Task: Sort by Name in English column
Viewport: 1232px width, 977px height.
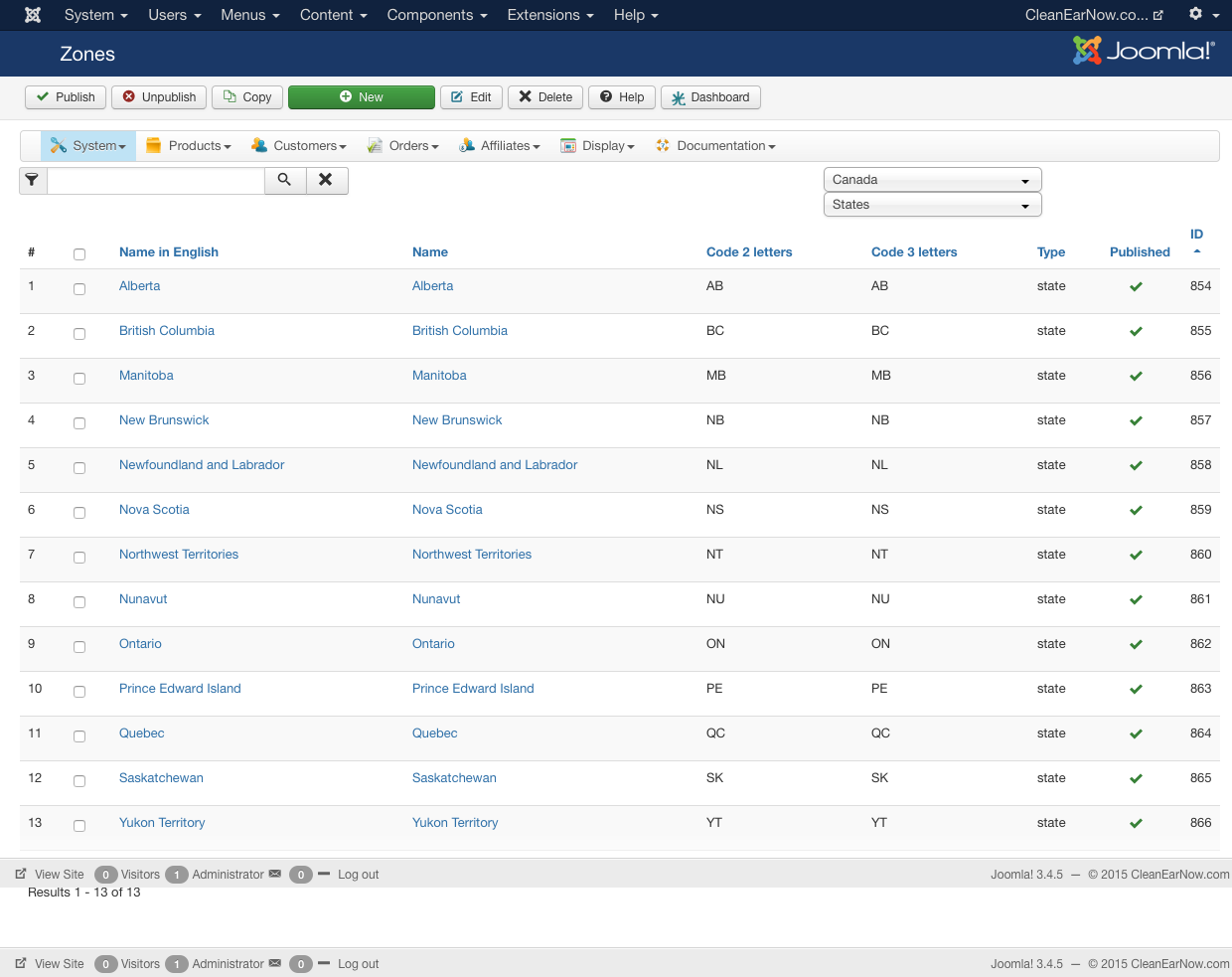Action: (169, 252)
